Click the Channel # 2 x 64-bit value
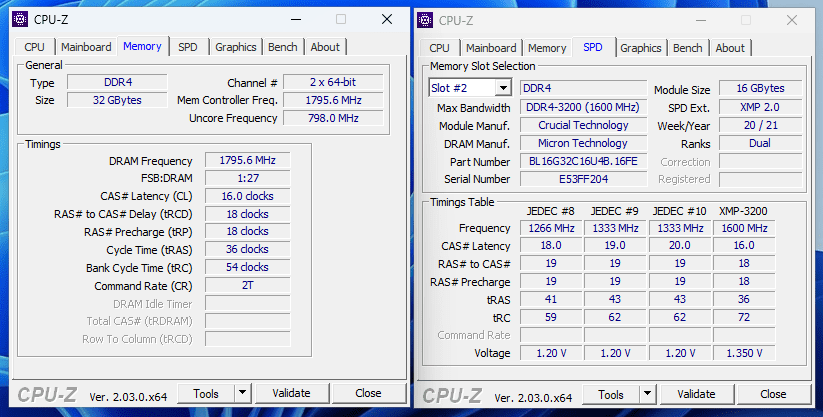The width and height of the screenshot is (823, 417). (x=333, y=82)
